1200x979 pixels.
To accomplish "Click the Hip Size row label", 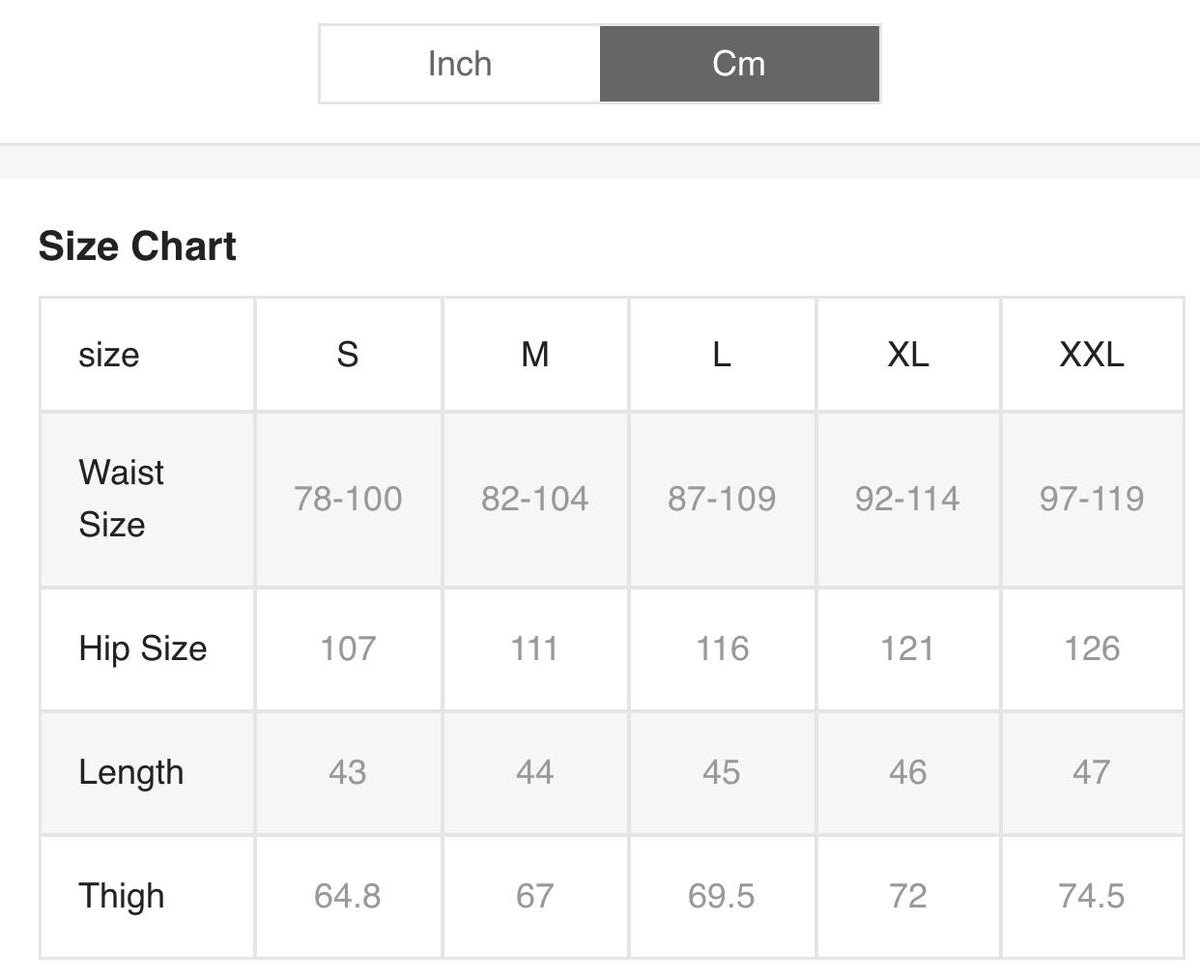I will [x=143, y=648].
